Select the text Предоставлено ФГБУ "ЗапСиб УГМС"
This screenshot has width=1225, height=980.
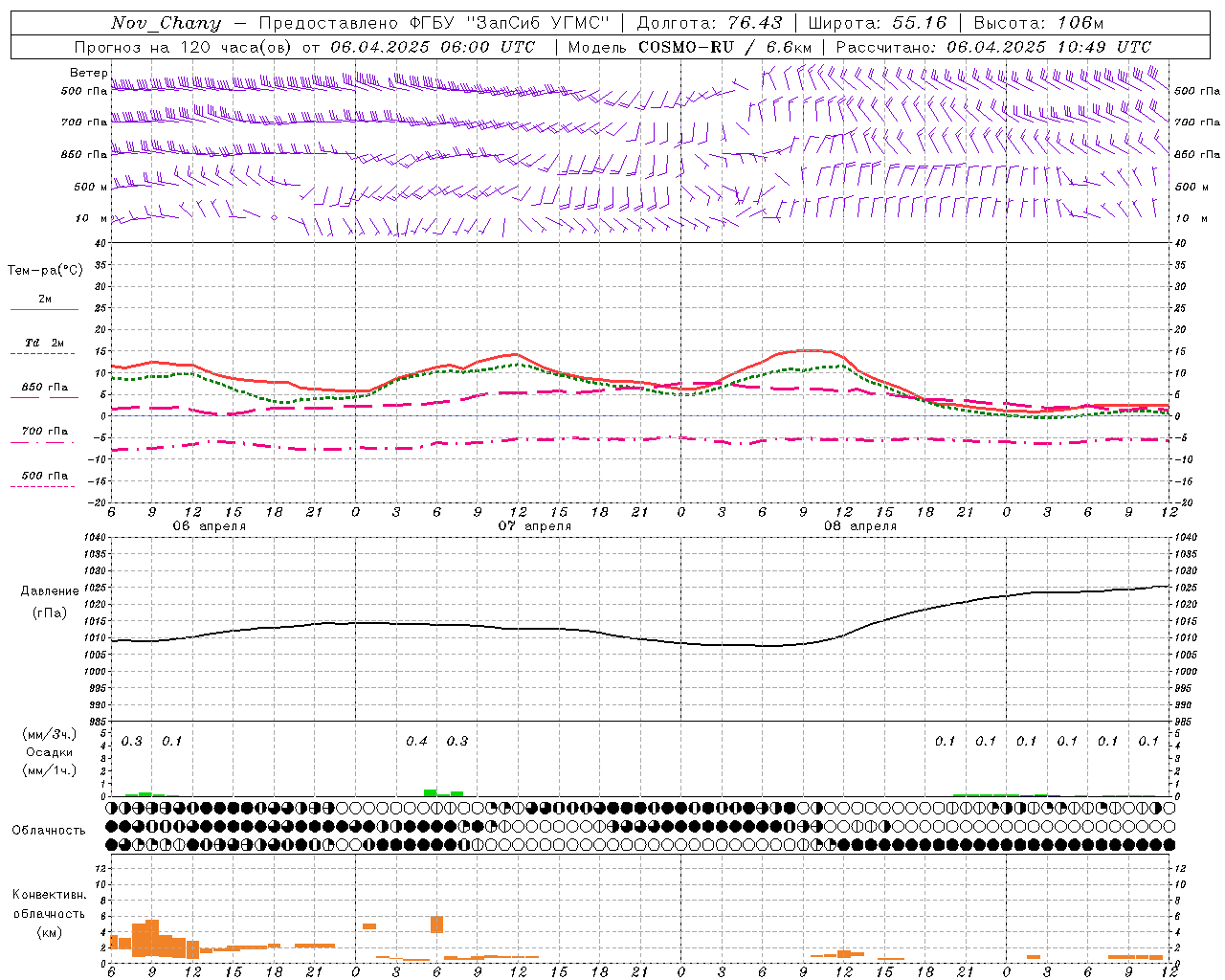tap(434, 23)
